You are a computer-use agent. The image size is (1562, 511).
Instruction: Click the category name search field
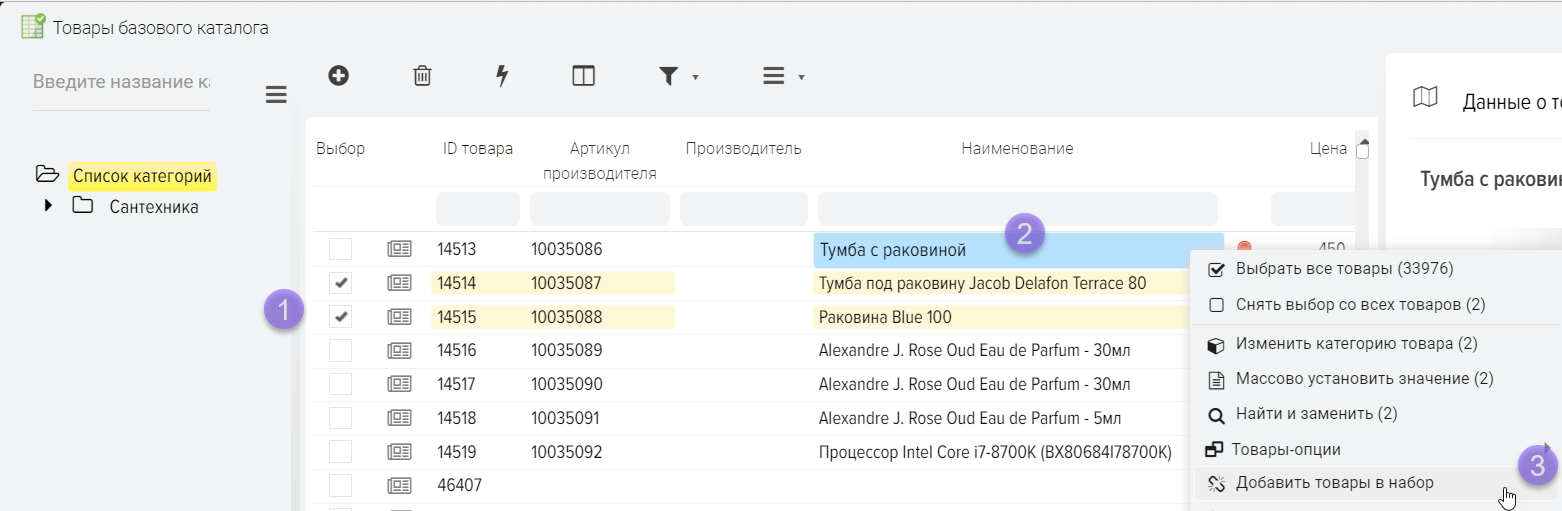(x=121, y=82)
